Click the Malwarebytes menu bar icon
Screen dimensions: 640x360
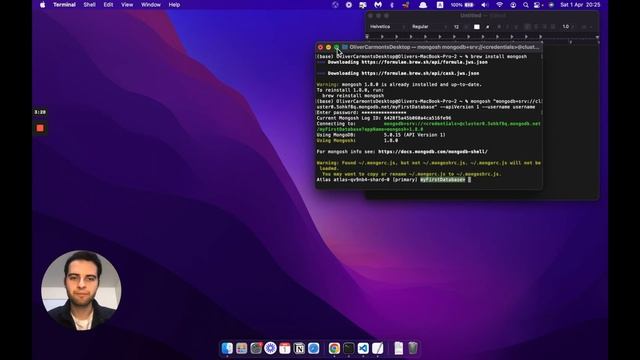[378, 5]
